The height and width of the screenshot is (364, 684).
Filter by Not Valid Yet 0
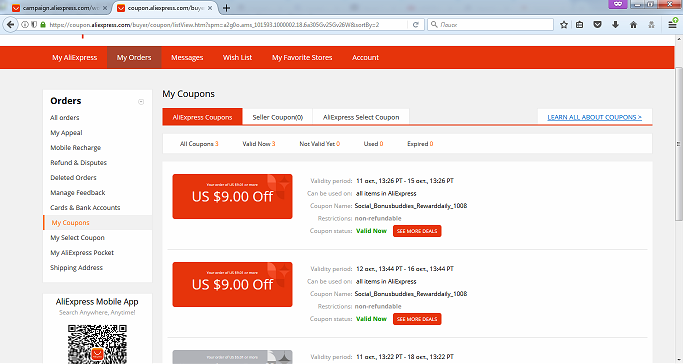click(320, 144)
